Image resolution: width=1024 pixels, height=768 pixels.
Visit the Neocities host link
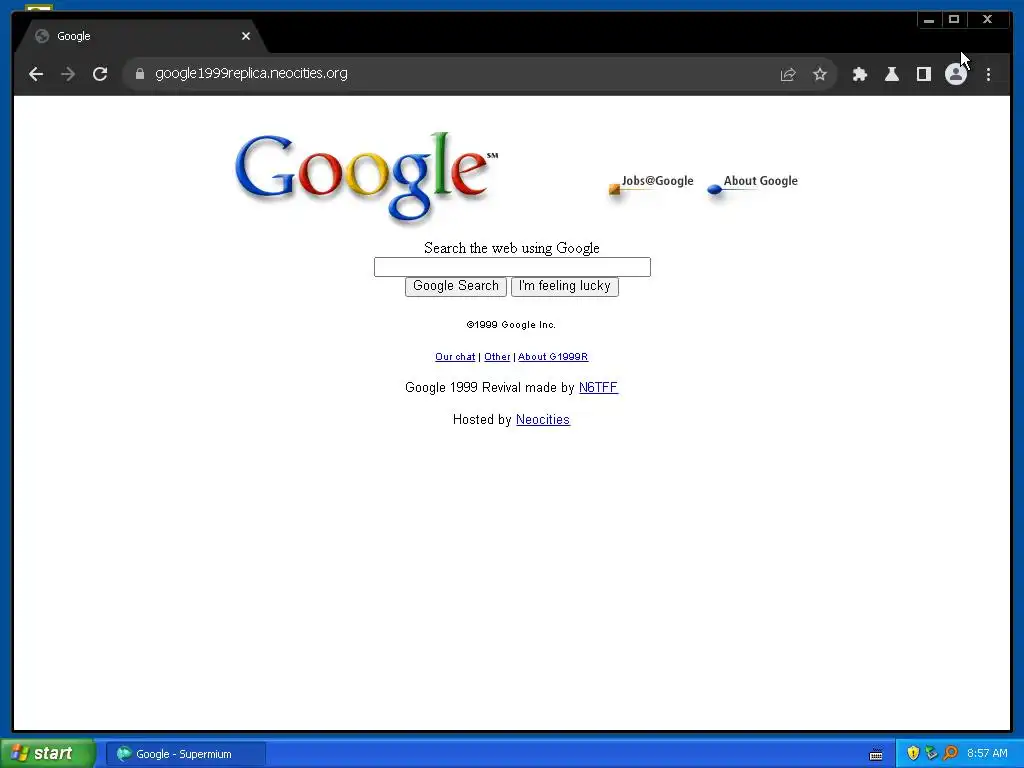point(543,419)
